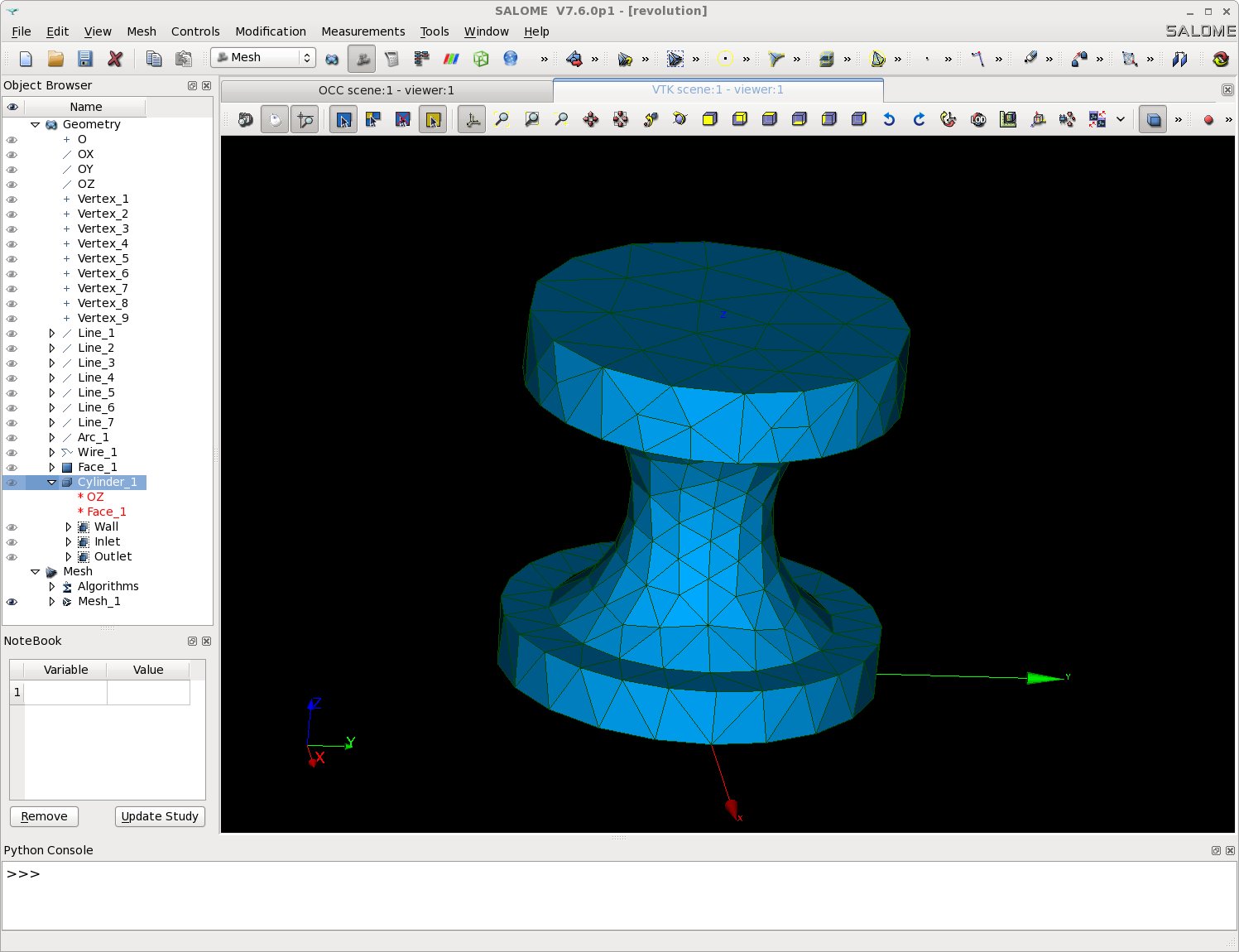1239x952 pixels.
Task: Select the Arc_1 item in tree
Action: point(93,438)
